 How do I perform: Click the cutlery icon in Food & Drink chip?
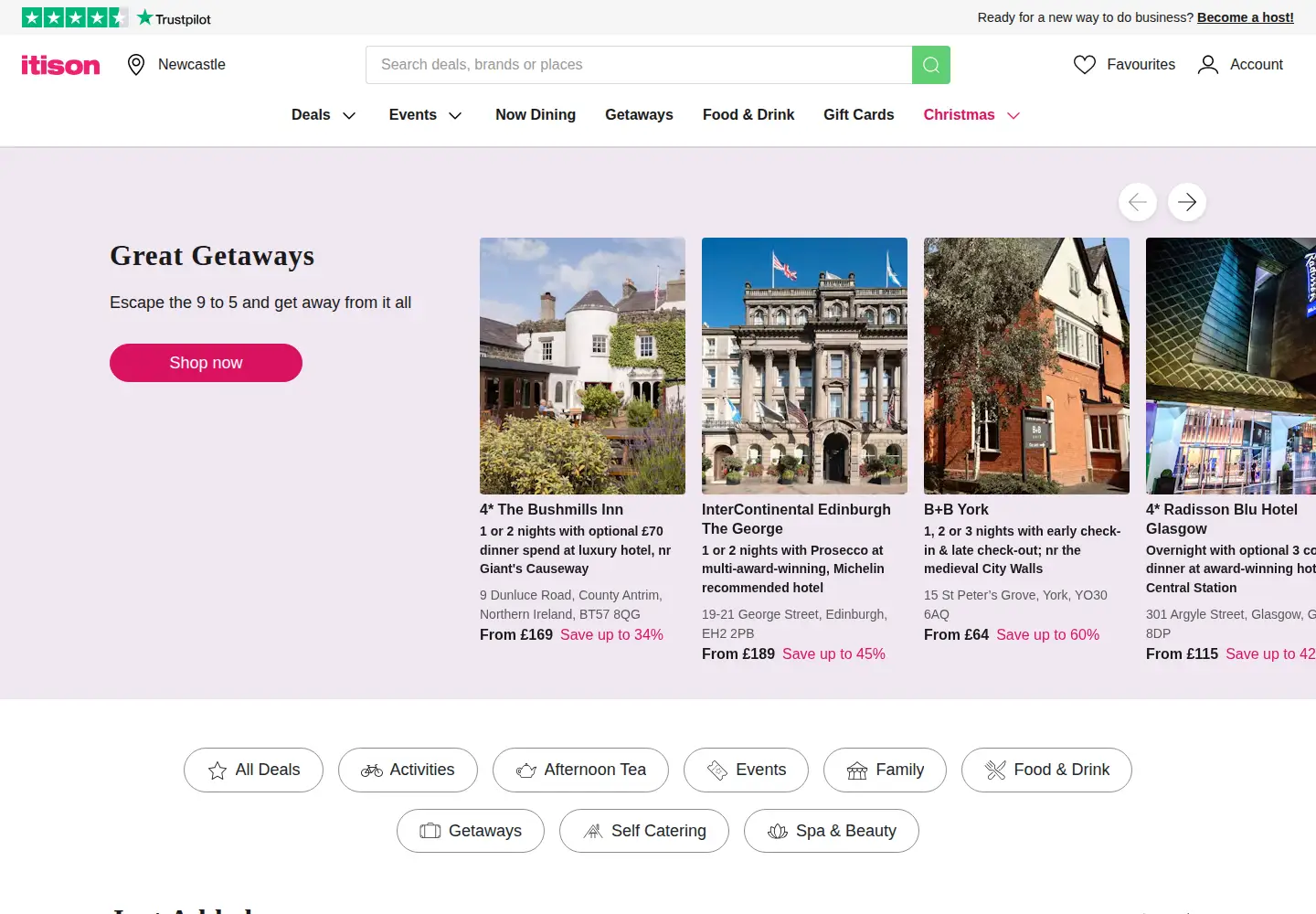995,771
